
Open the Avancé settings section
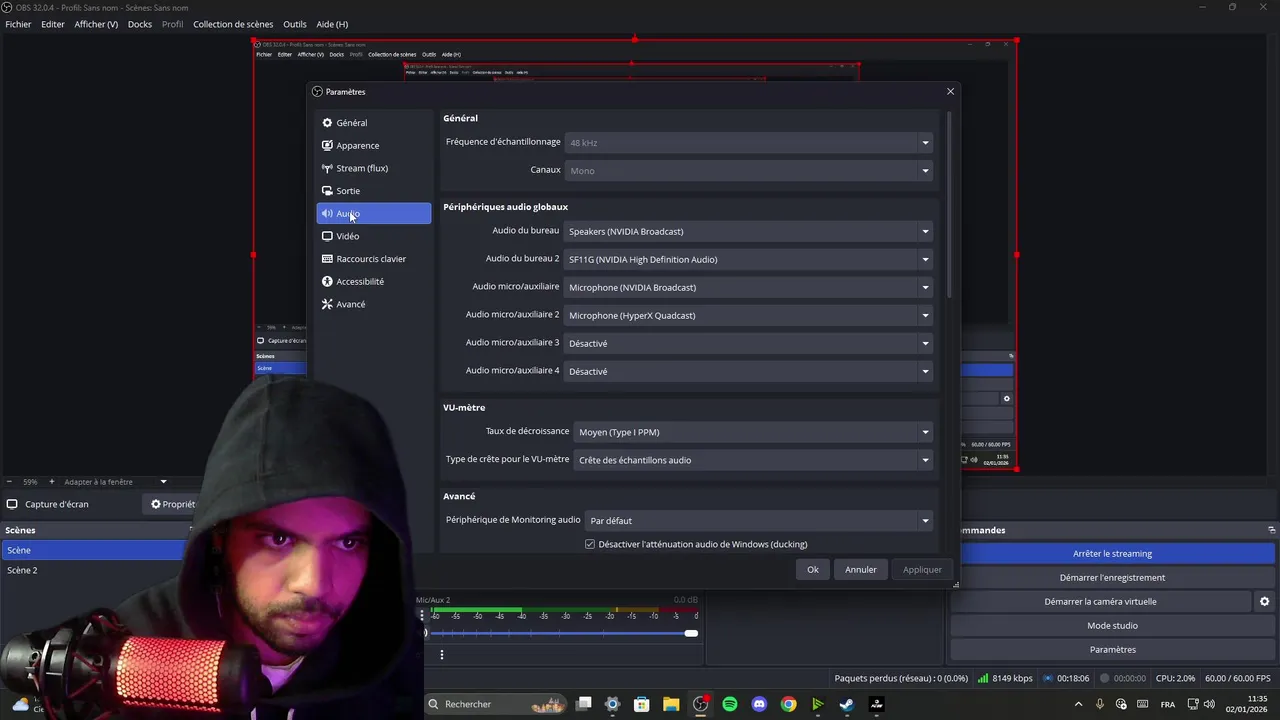373,304
